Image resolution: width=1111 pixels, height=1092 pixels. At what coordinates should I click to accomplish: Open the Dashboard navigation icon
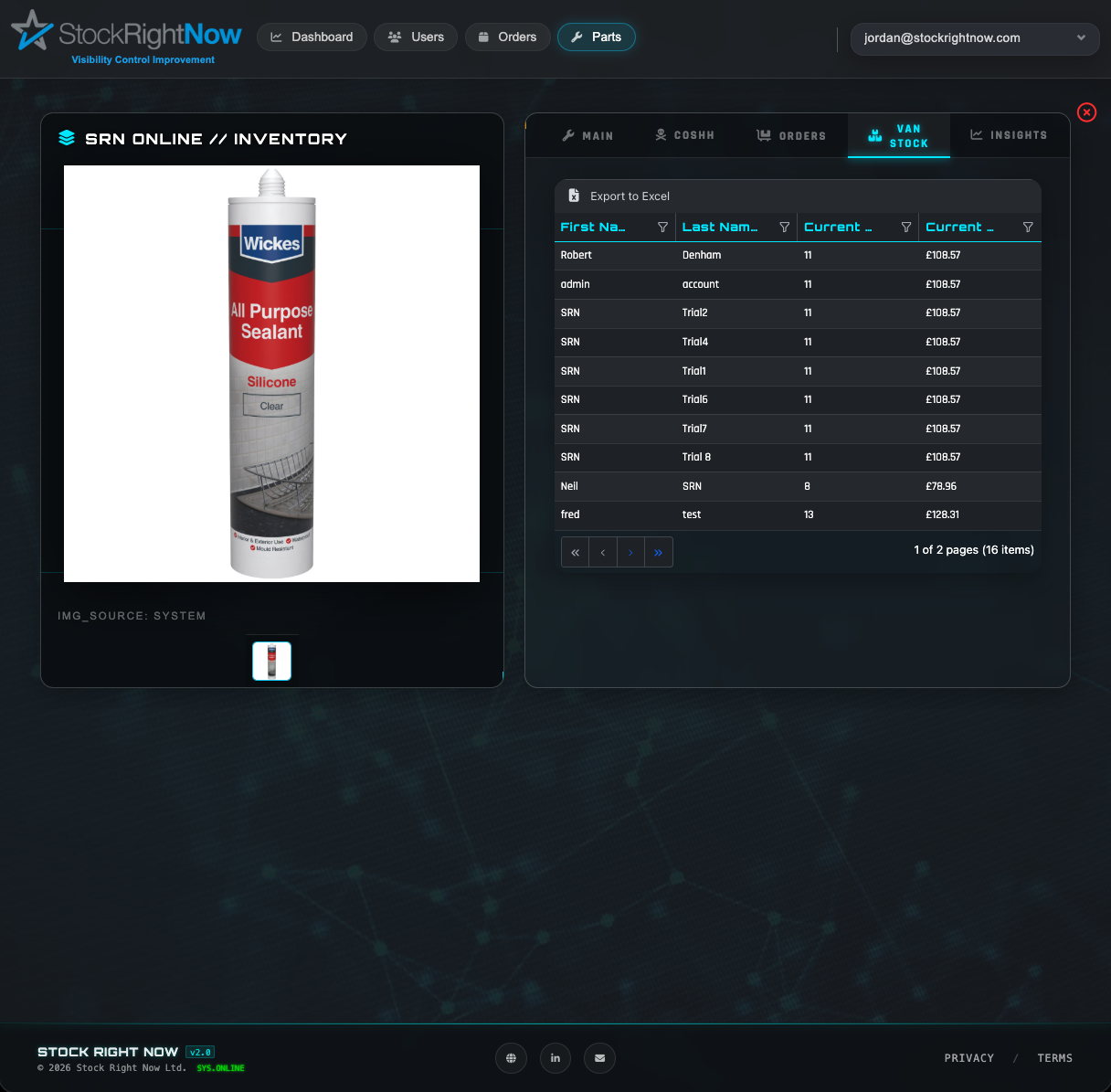pyautogui.click(x=278, y=37)
